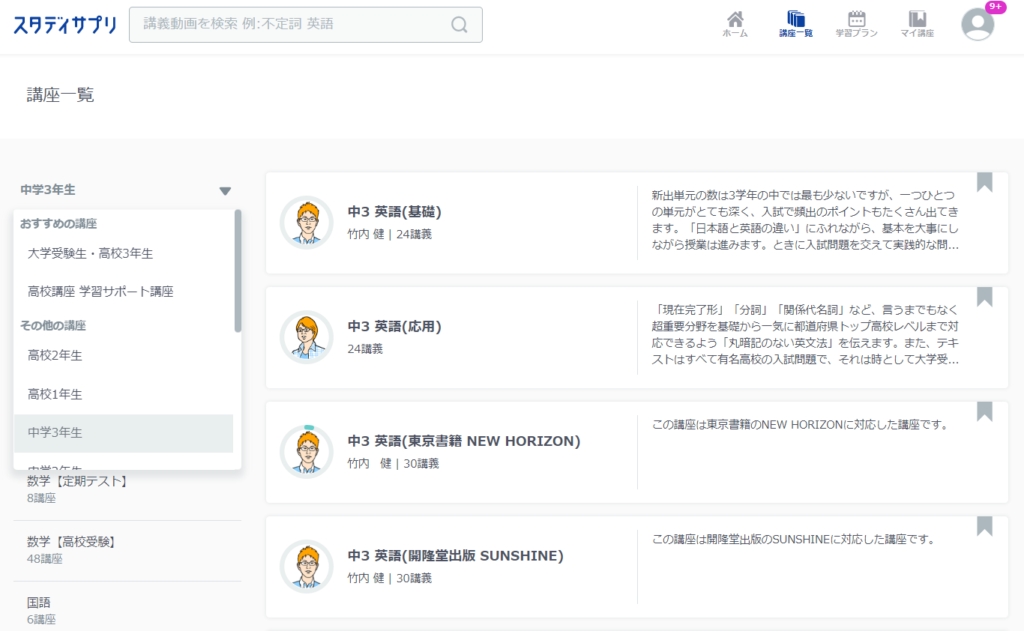The height and width of the screenshot is (631, 1024).
Task: Open the 学習プラン calendar icon
Action: (856, 24)
